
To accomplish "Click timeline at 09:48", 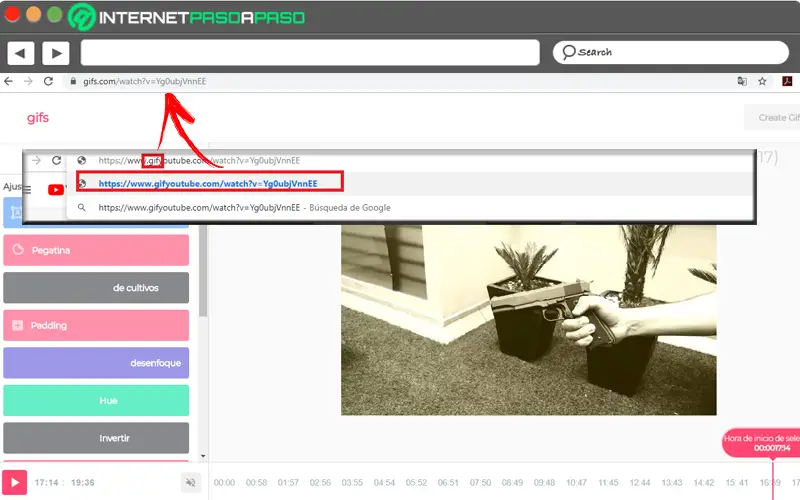I will pyautogui.click(x=544, y=483).
